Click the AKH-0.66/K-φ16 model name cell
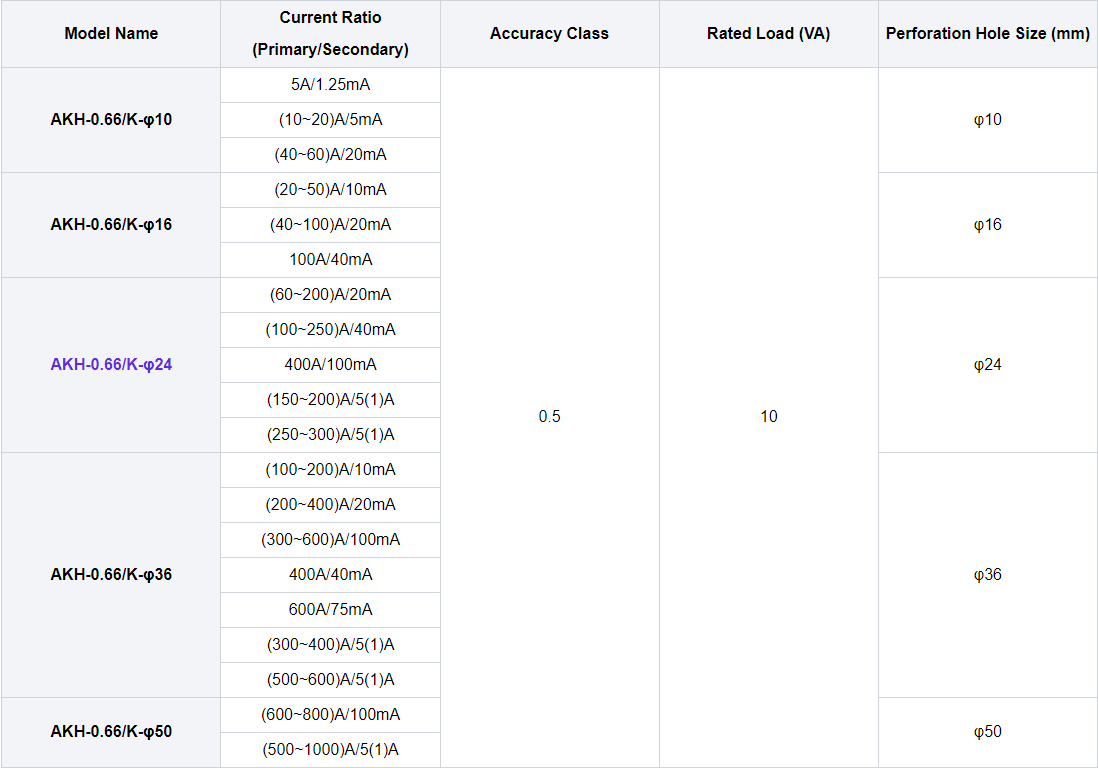 pos(110,224)
